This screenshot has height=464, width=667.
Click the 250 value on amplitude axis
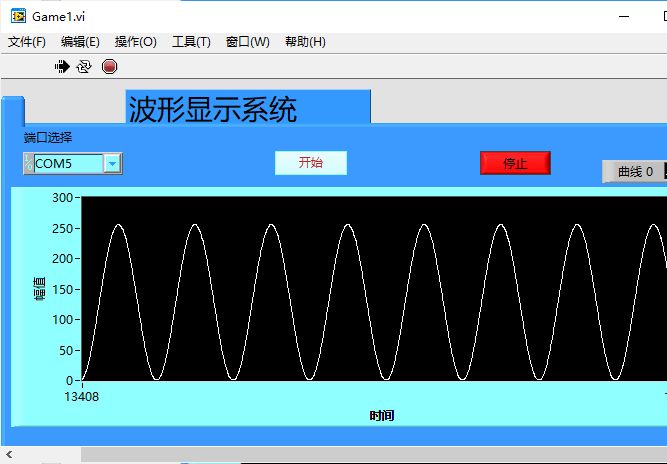tap(63, 228)
